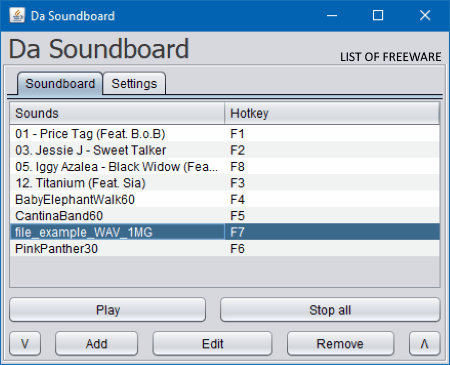Sort by the Sounds column header

pos(117,113)
